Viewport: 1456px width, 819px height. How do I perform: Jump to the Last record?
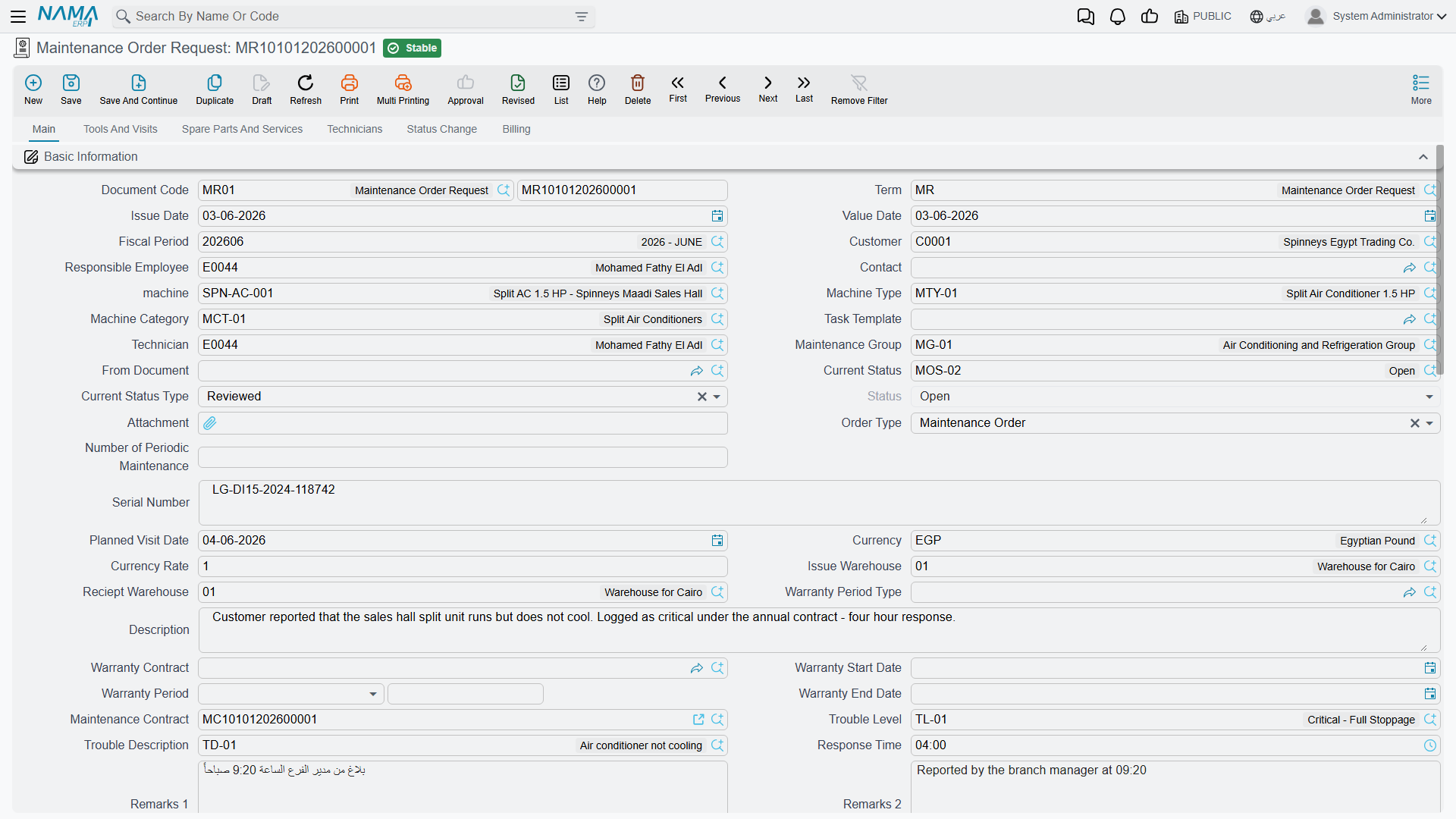[x=804, y=88]
